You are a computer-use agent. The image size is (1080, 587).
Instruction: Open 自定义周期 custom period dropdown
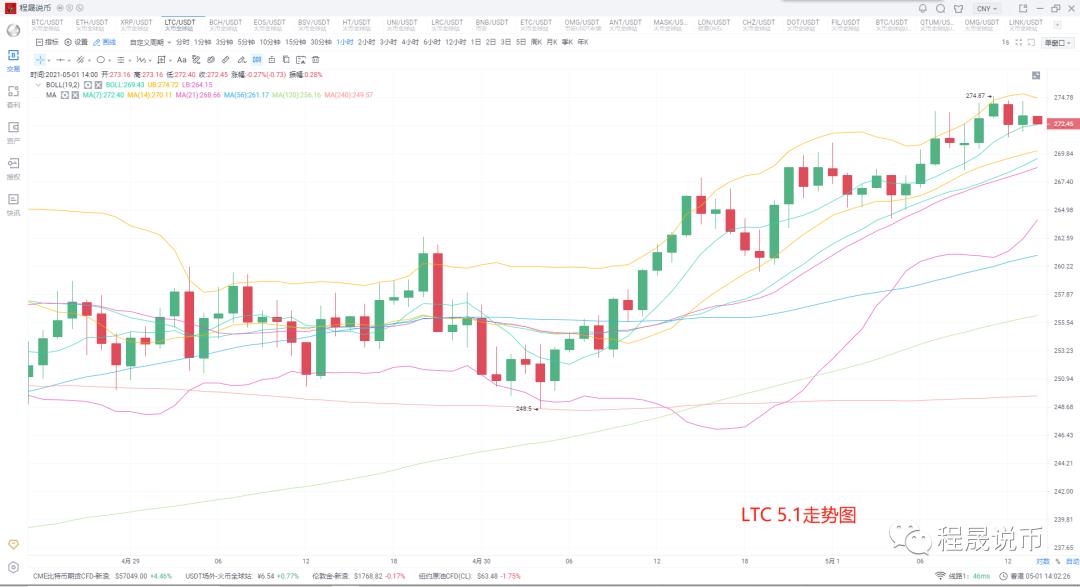[x=150, y=42]
